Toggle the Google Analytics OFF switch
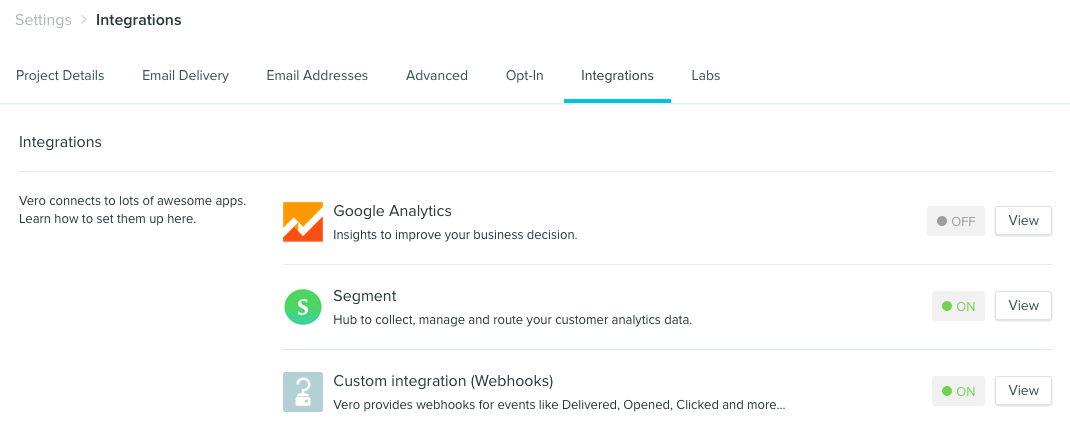This screenshot has width=1070, height=433. (x=956, y=221)
